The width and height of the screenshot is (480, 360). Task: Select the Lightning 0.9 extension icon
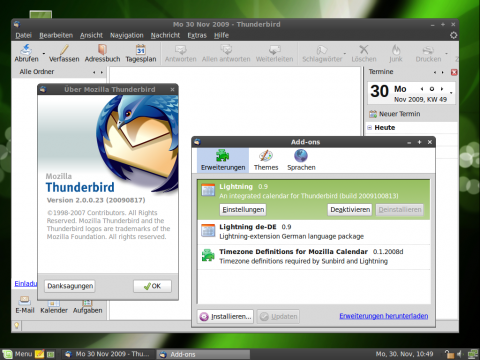[x=208, y=190]
